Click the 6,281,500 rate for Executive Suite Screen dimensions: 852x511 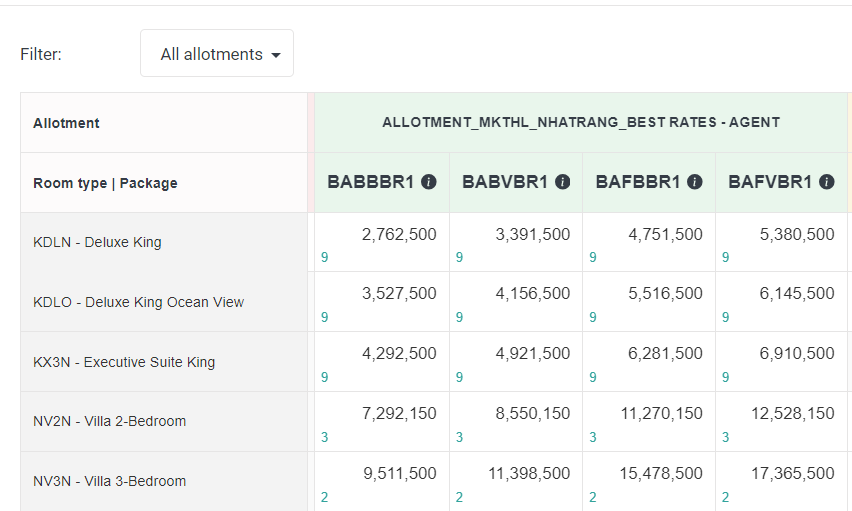(x=665, y=354)
